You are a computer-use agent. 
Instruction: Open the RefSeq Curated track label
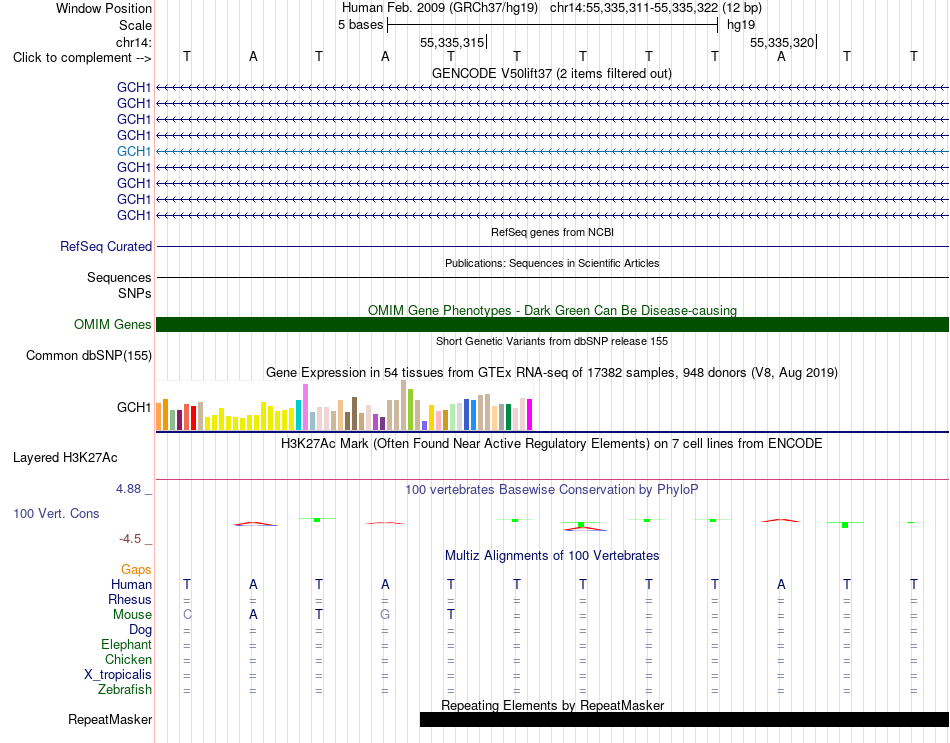pos(106,246)
